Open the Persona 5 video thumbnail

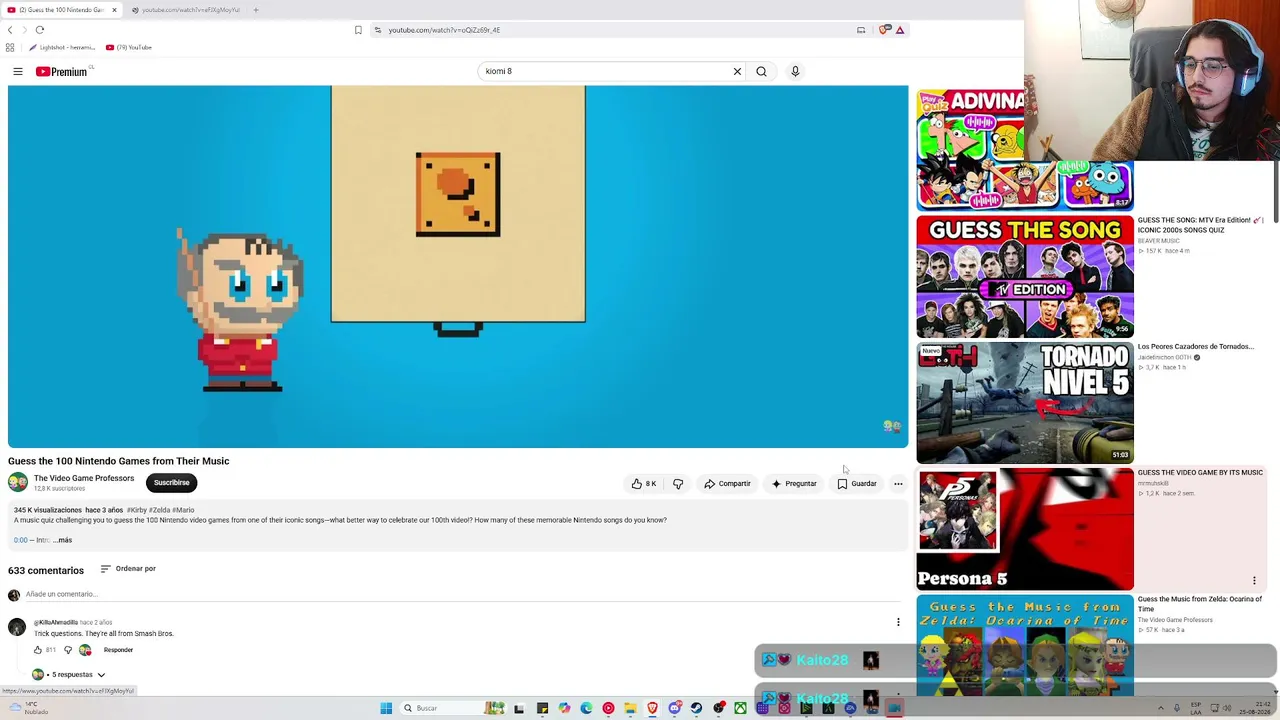pos(1025,529)
